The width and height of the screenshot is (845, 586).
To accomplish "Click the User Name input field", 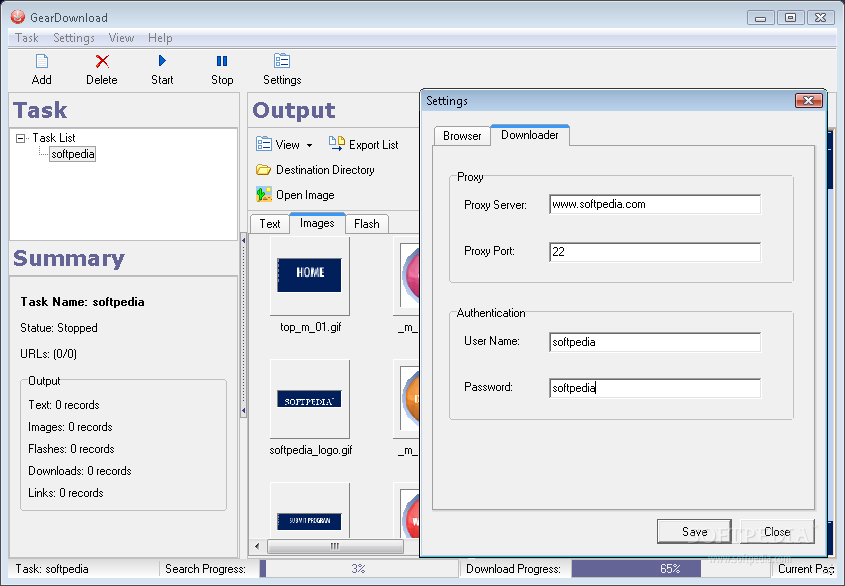I will pos(655,342).
